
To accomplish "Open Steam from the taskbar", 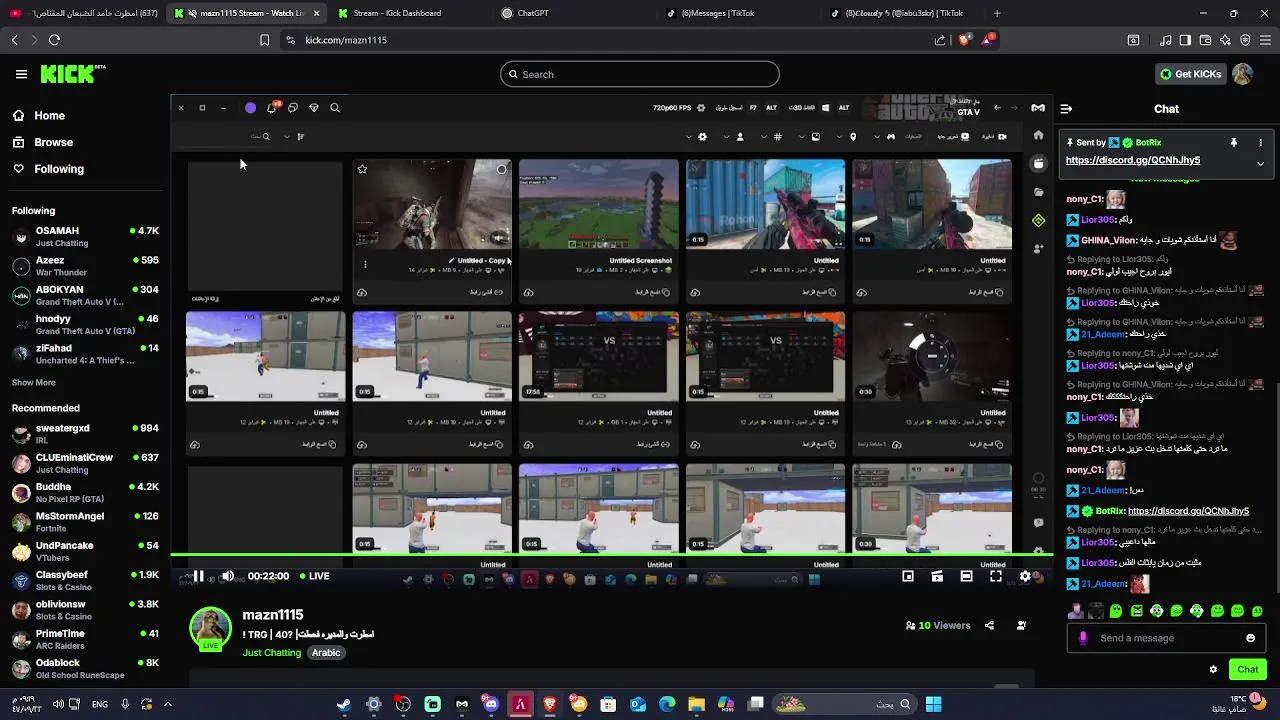I will coord(344,705).
